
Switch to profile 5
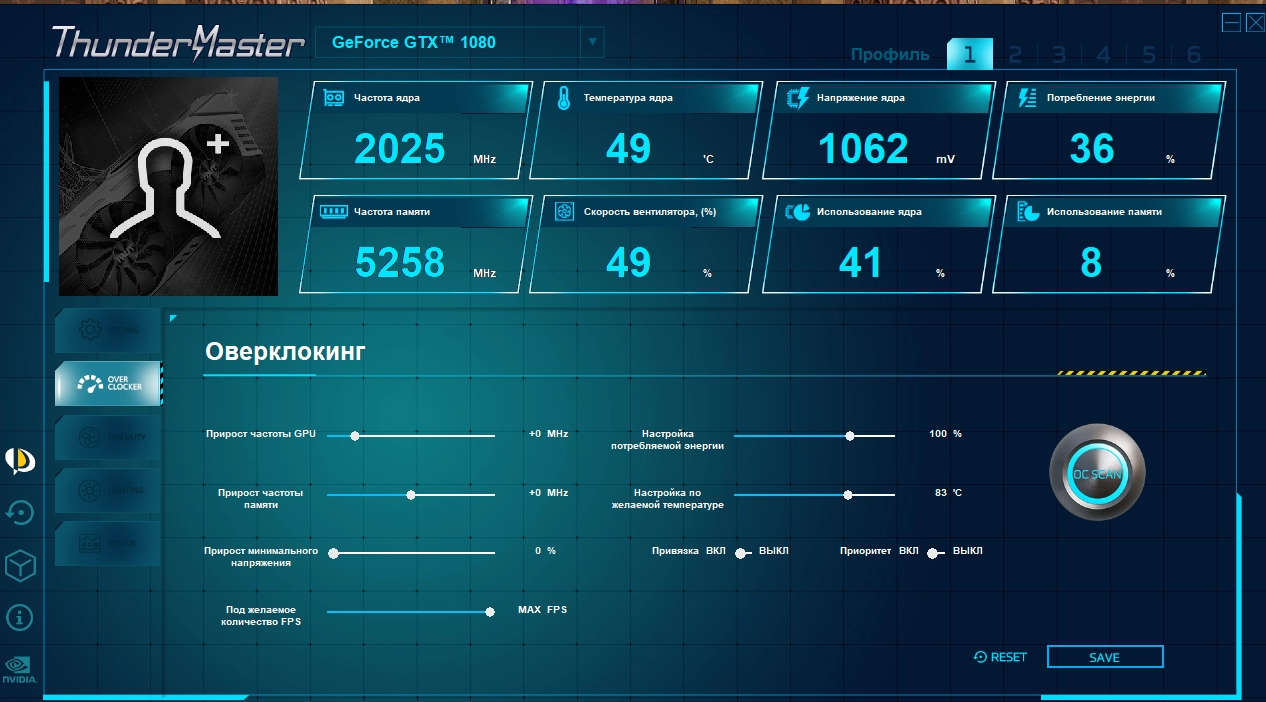[1149, 54]
